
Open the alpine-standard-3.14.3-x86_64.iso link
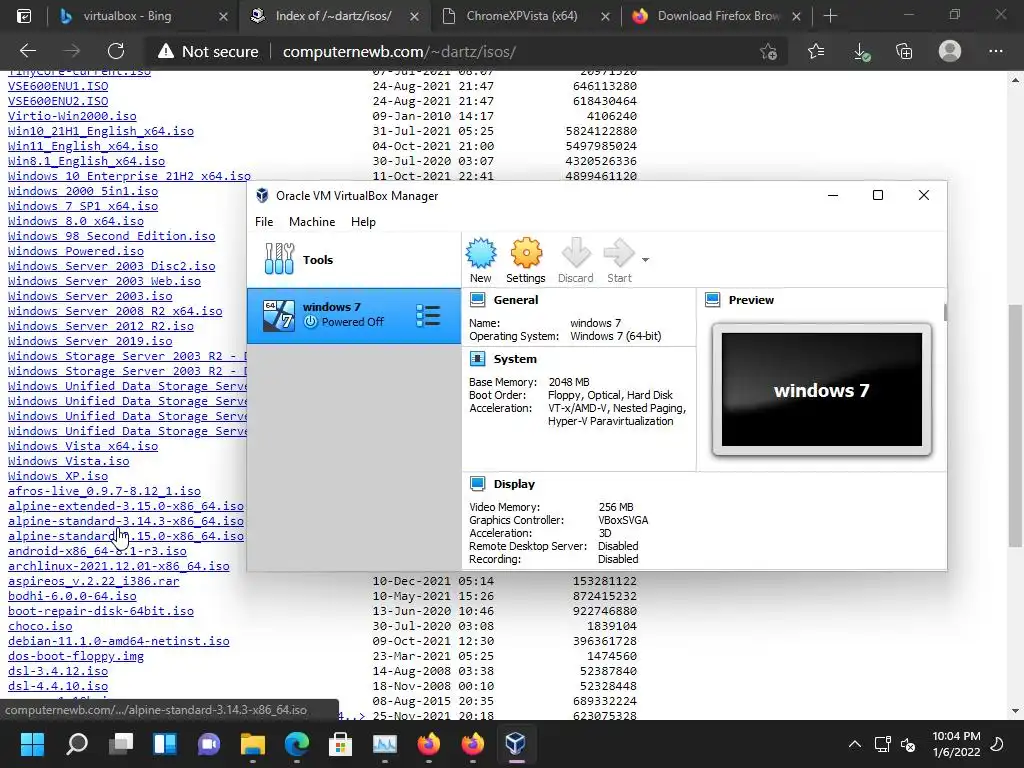click(126, 521)
